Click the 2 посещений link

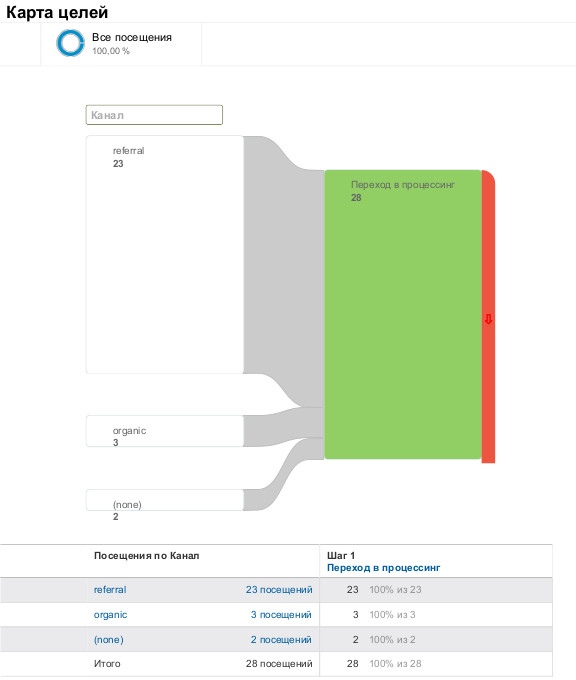click(281, 640)
